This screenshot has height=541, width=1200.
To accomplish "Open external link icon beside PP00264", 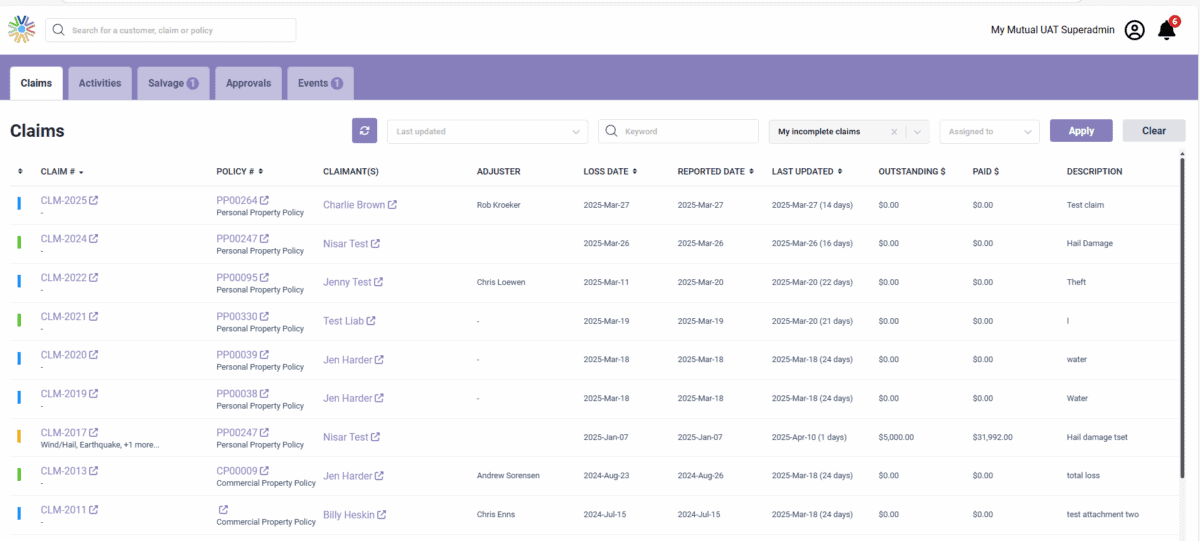I will (x=264, y=200).
